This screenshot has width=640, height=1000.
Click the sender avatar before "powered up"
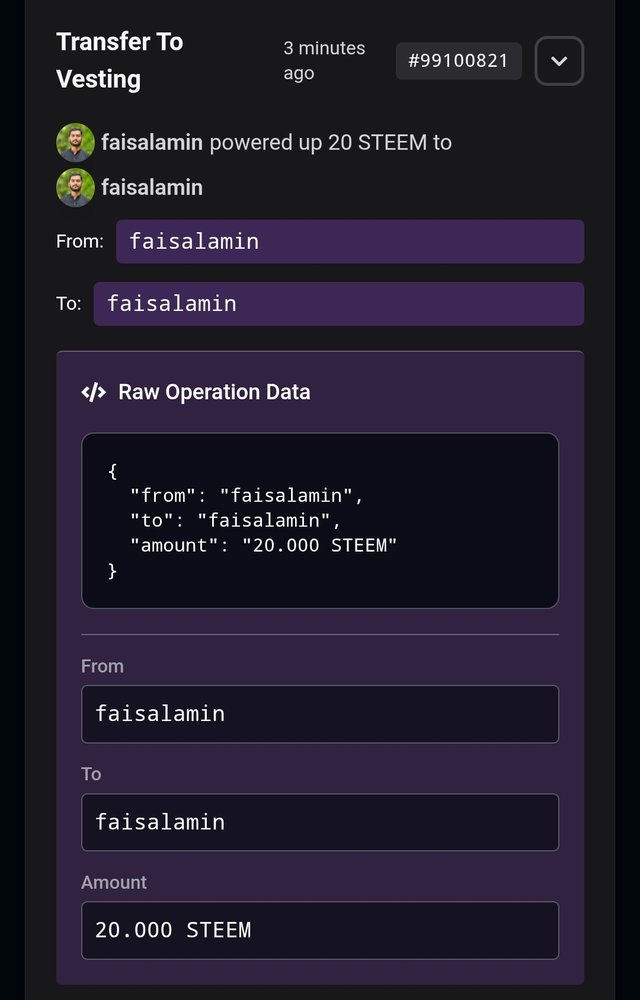[x=75, y=143]
